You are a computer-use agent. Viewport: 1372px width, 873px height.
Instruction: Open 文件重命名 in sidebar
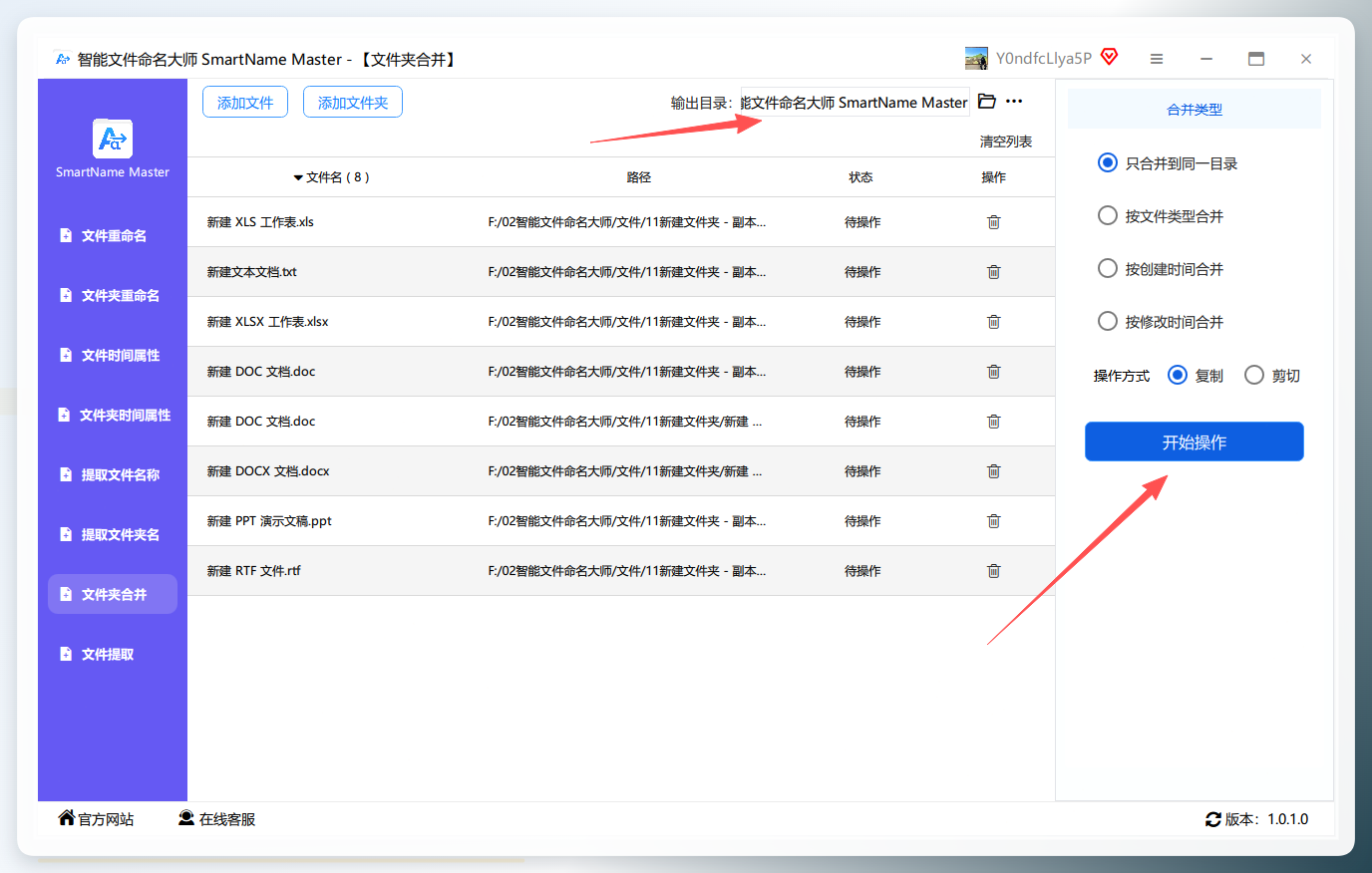[x=113, y=236]
